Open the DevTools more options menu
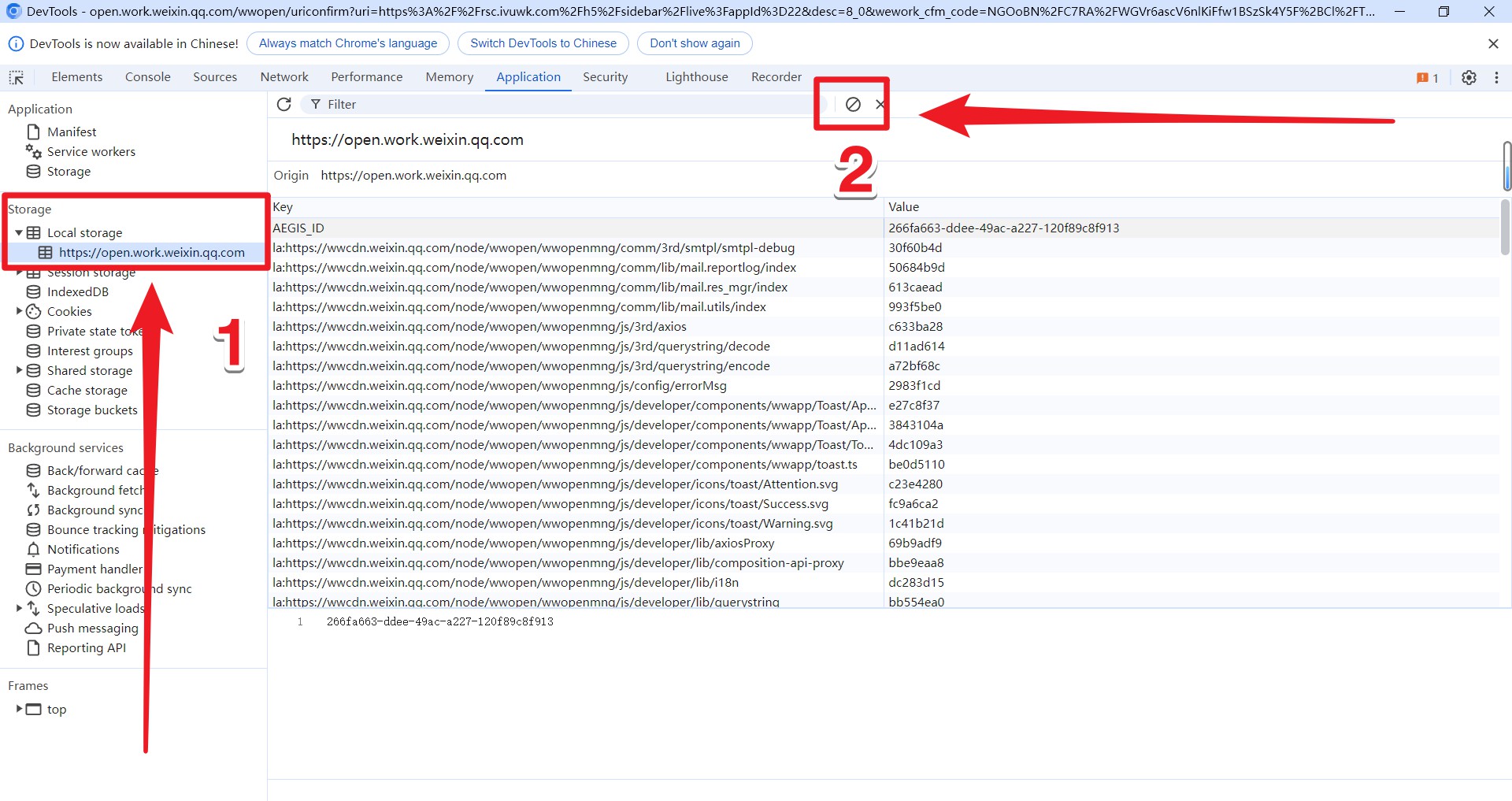1512x801 pixels. [x=1496, y=77]
